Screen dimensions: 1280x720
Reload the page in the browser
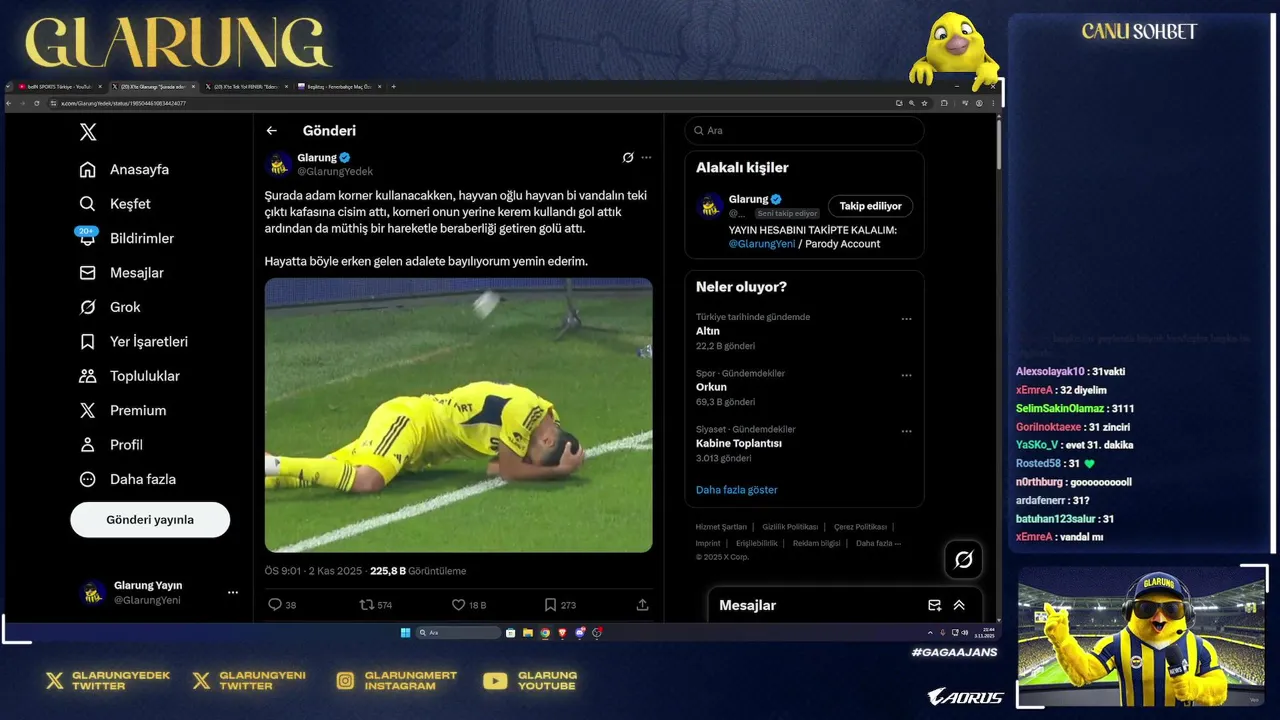pos(38,103)
